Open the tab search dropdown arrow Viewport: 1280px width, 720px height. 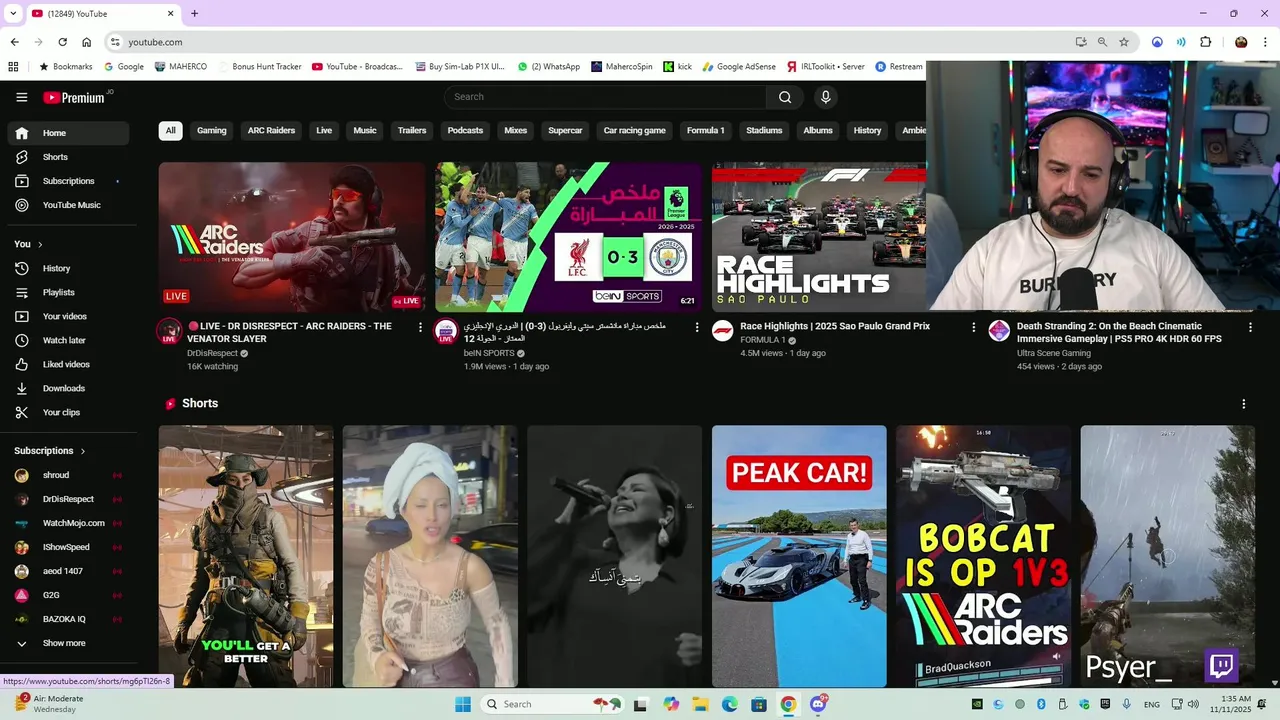click(13, 13)
